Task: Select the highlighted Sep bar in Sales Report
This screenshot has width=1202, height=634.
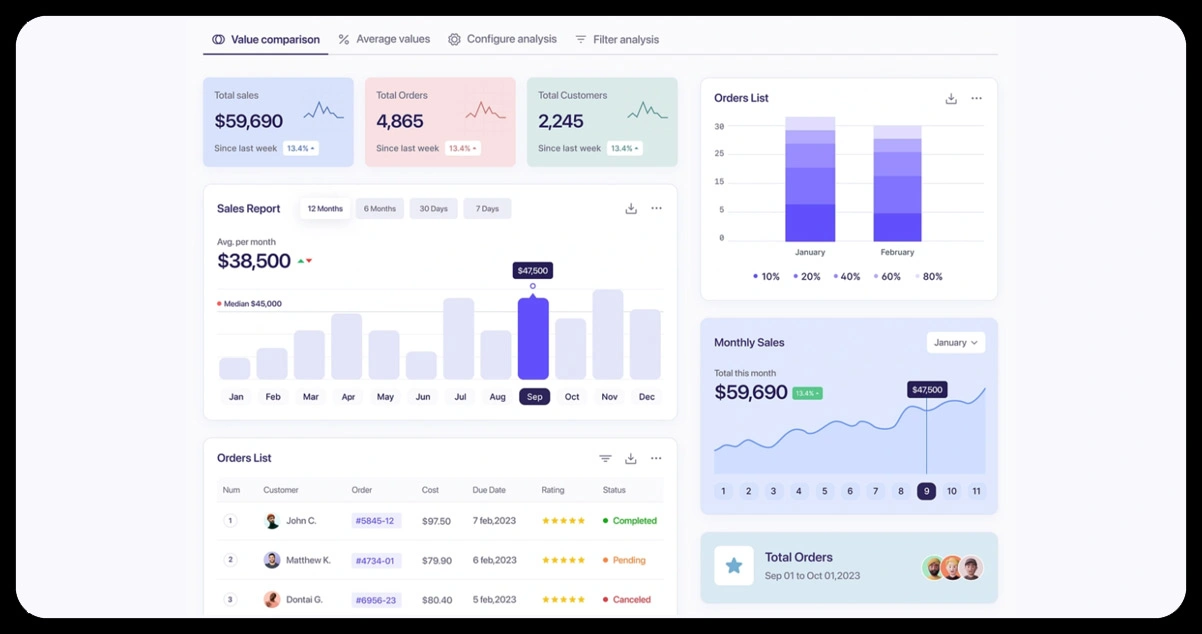Action: click(x=533, y=340)
